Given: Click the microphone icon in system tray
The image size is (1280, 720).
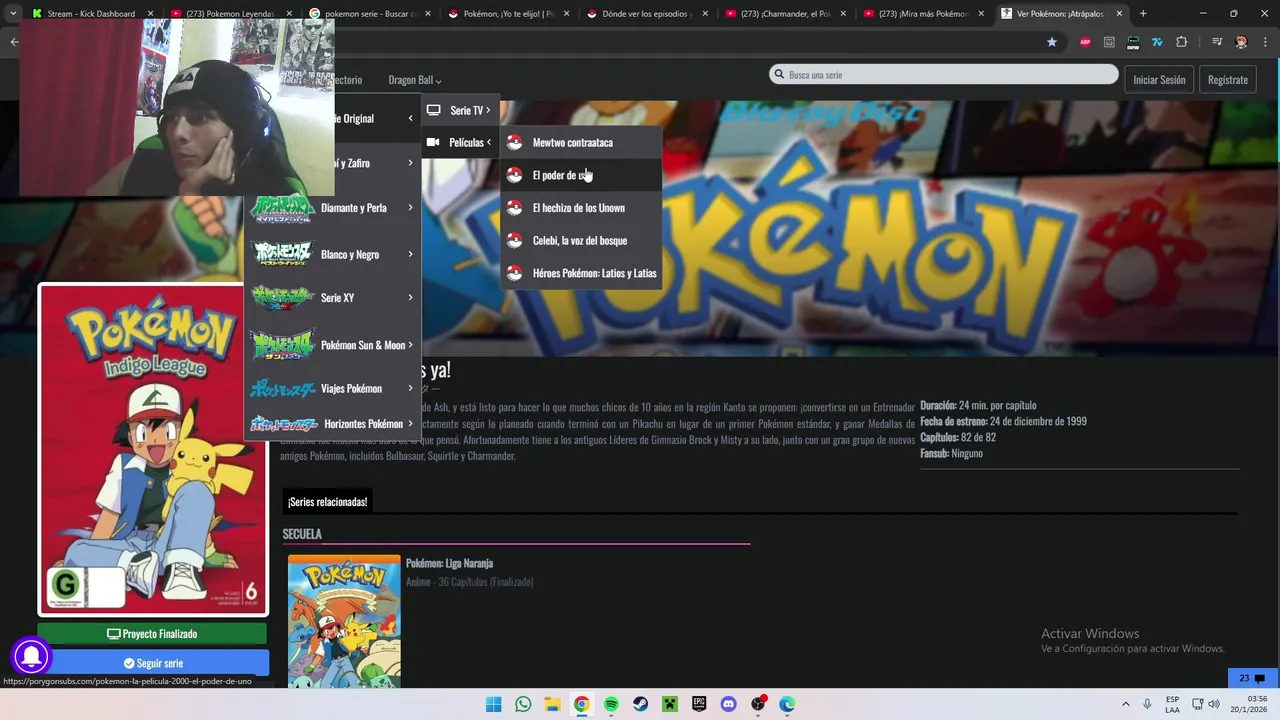Looking at the screenshot, I should 1147,704.
